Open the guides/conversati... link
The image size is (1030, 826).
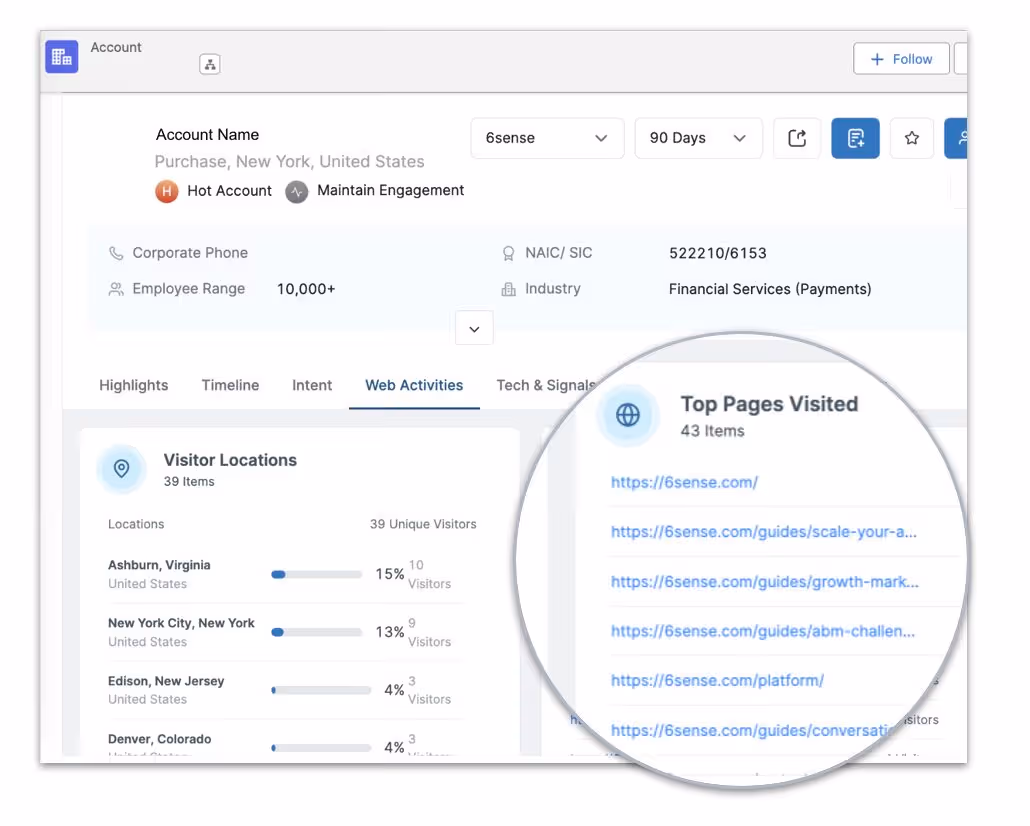754,730
